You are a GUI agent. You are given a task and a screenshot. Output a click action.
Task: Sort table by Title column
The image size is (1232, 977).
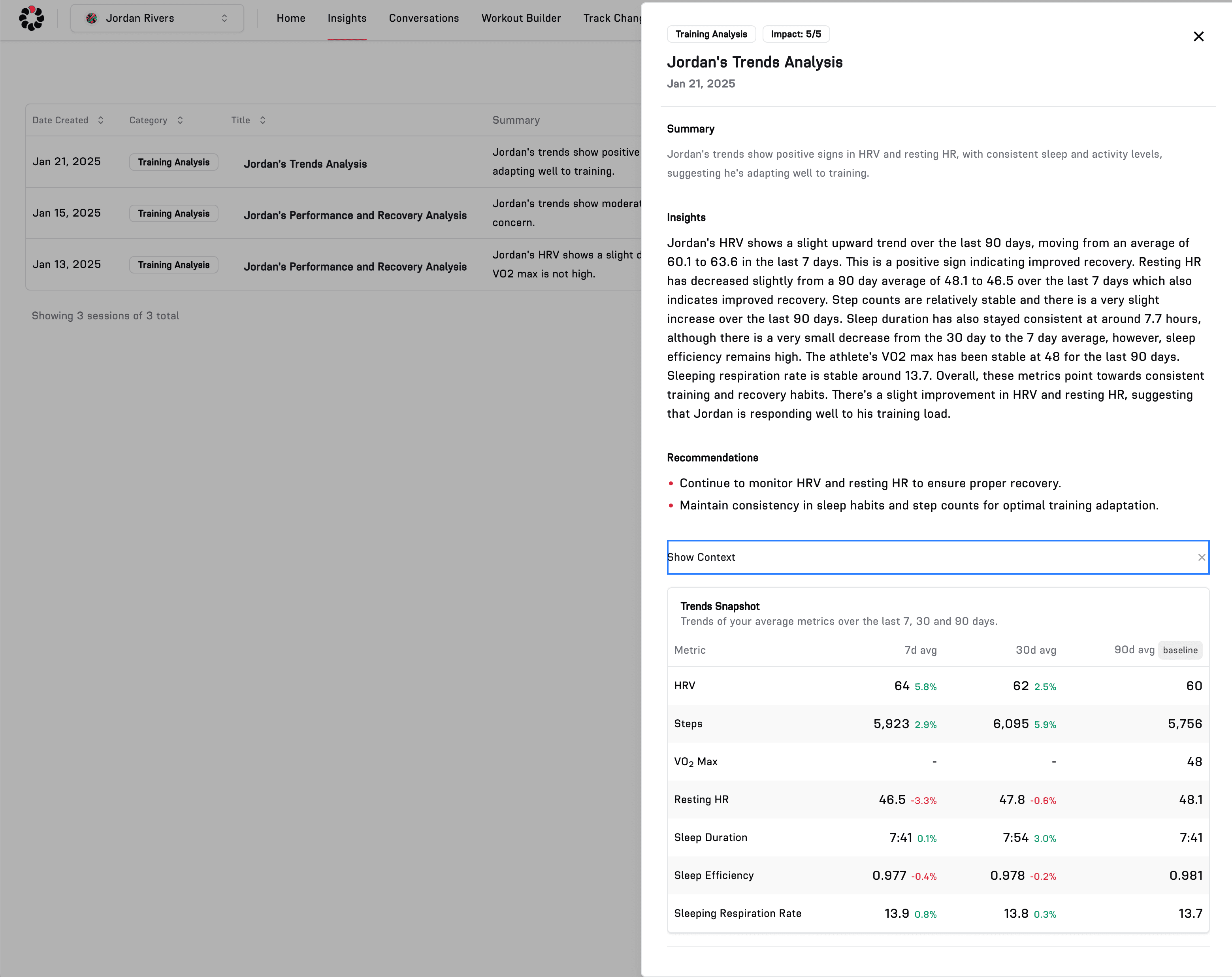click(262, 120)
